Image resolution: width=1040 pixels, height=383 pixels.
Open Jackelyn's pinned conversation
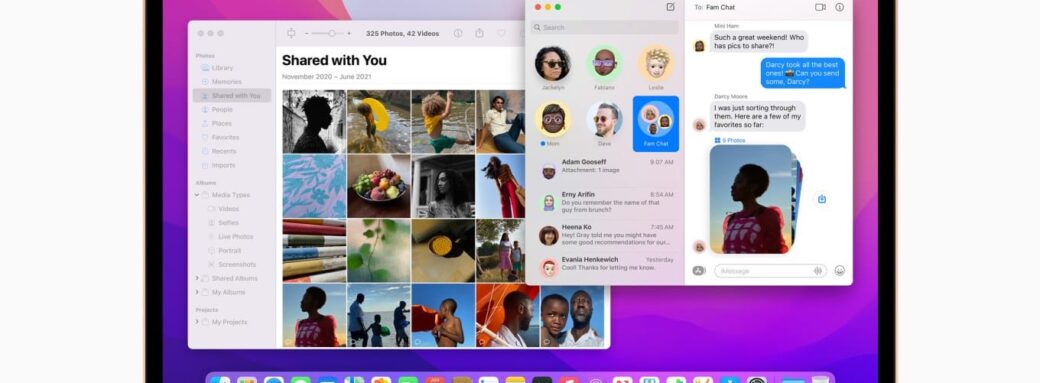[552, 68]
